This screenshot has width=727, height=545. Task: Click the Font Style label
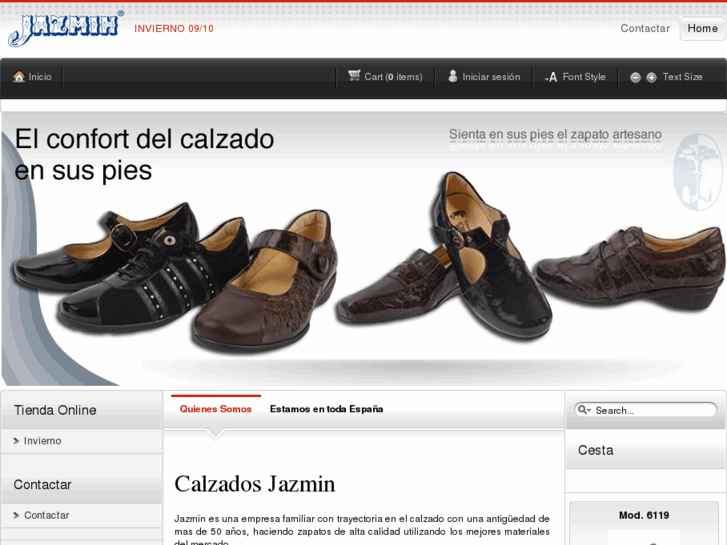click(x=584, y=77)
